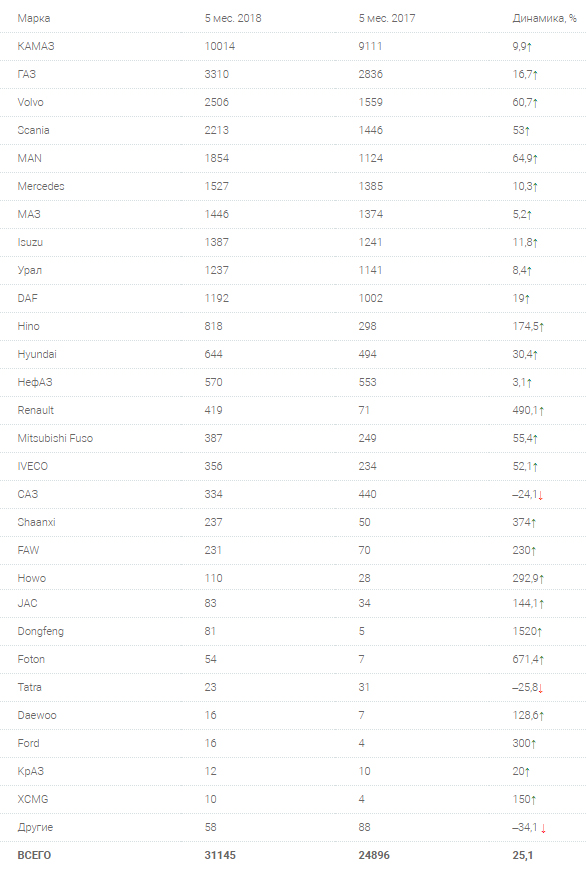Select the 5 мес. 2017 column header
586x877 pixels.
coord(387,18)
